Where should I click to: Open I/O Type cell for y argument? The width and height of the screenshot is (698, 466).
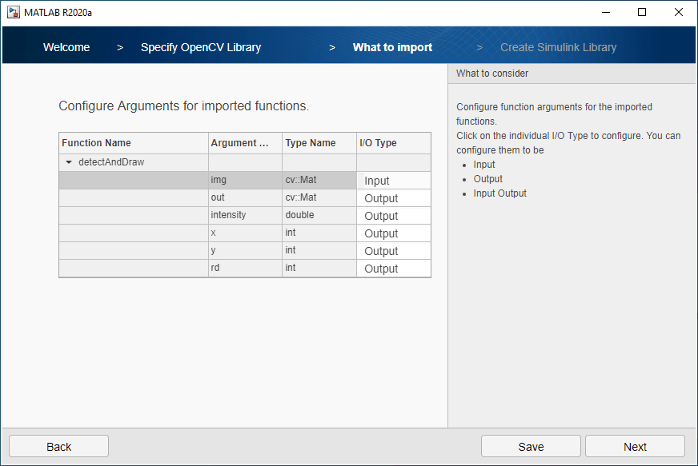pyautogui.click(x=394, y=251)
